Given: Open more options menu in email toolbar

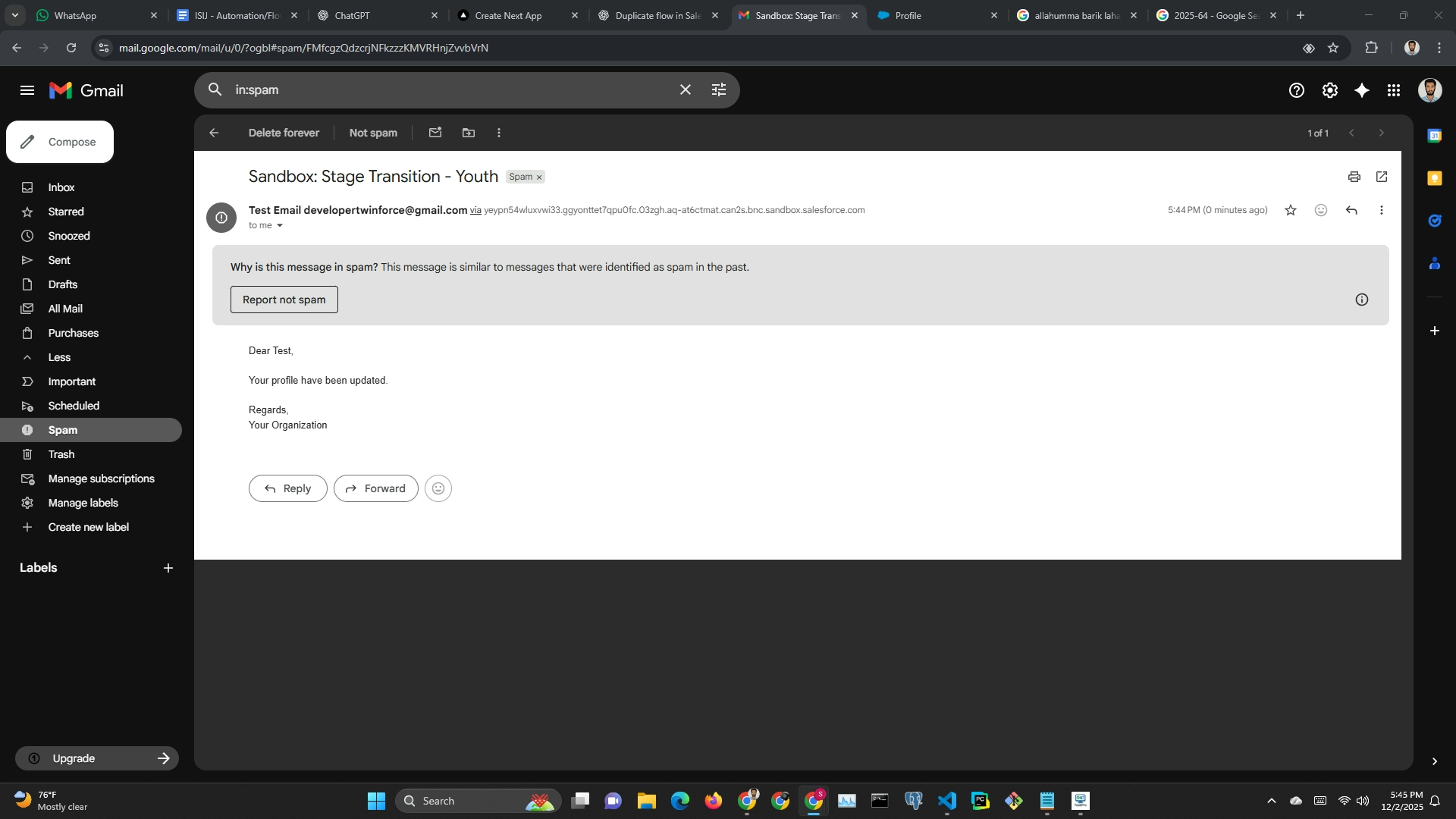Looking at the screenshot, I should [x=498, y=133].
